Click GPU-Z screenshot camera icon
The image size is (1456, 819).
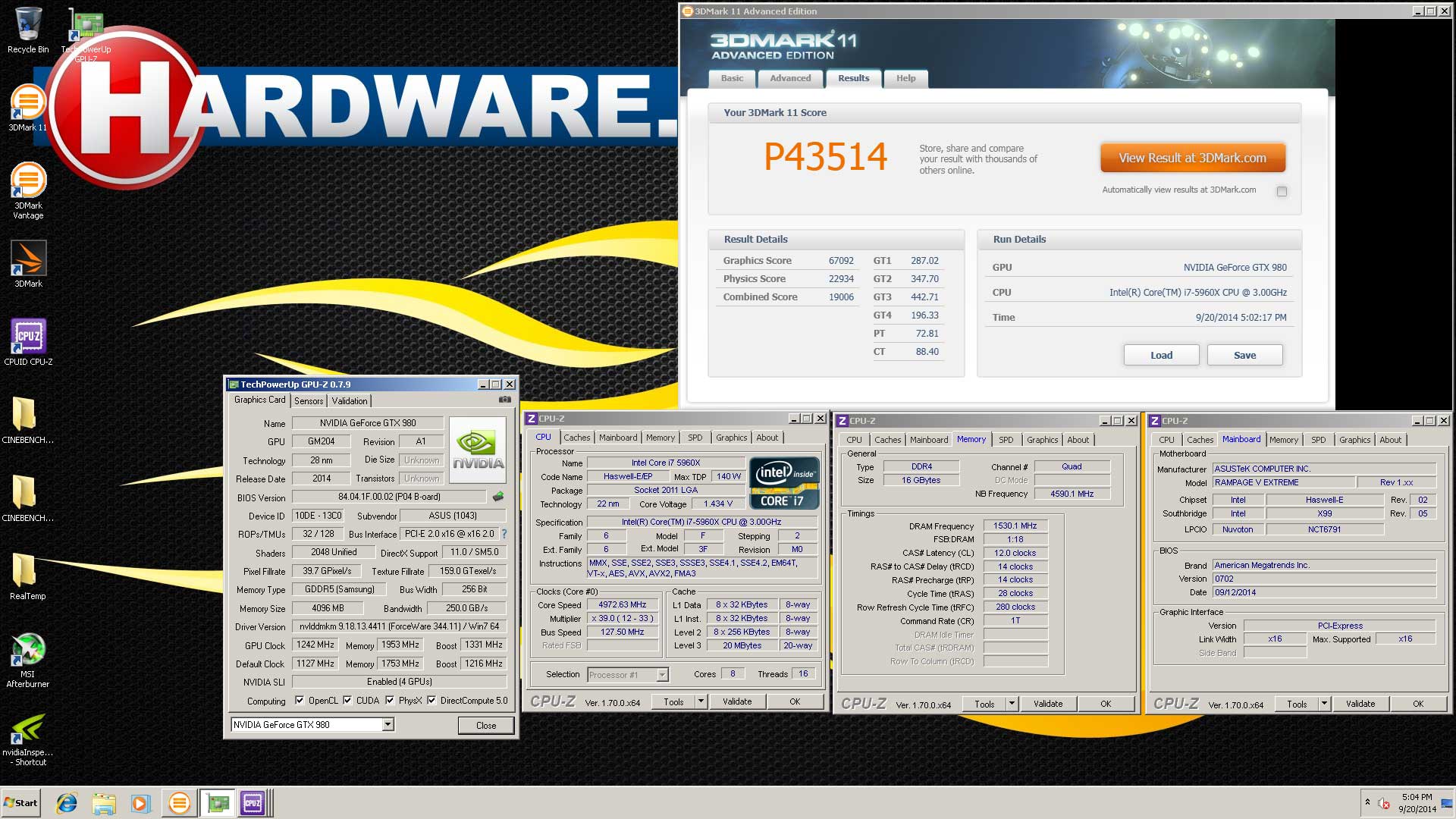click(x=505, y=400)
